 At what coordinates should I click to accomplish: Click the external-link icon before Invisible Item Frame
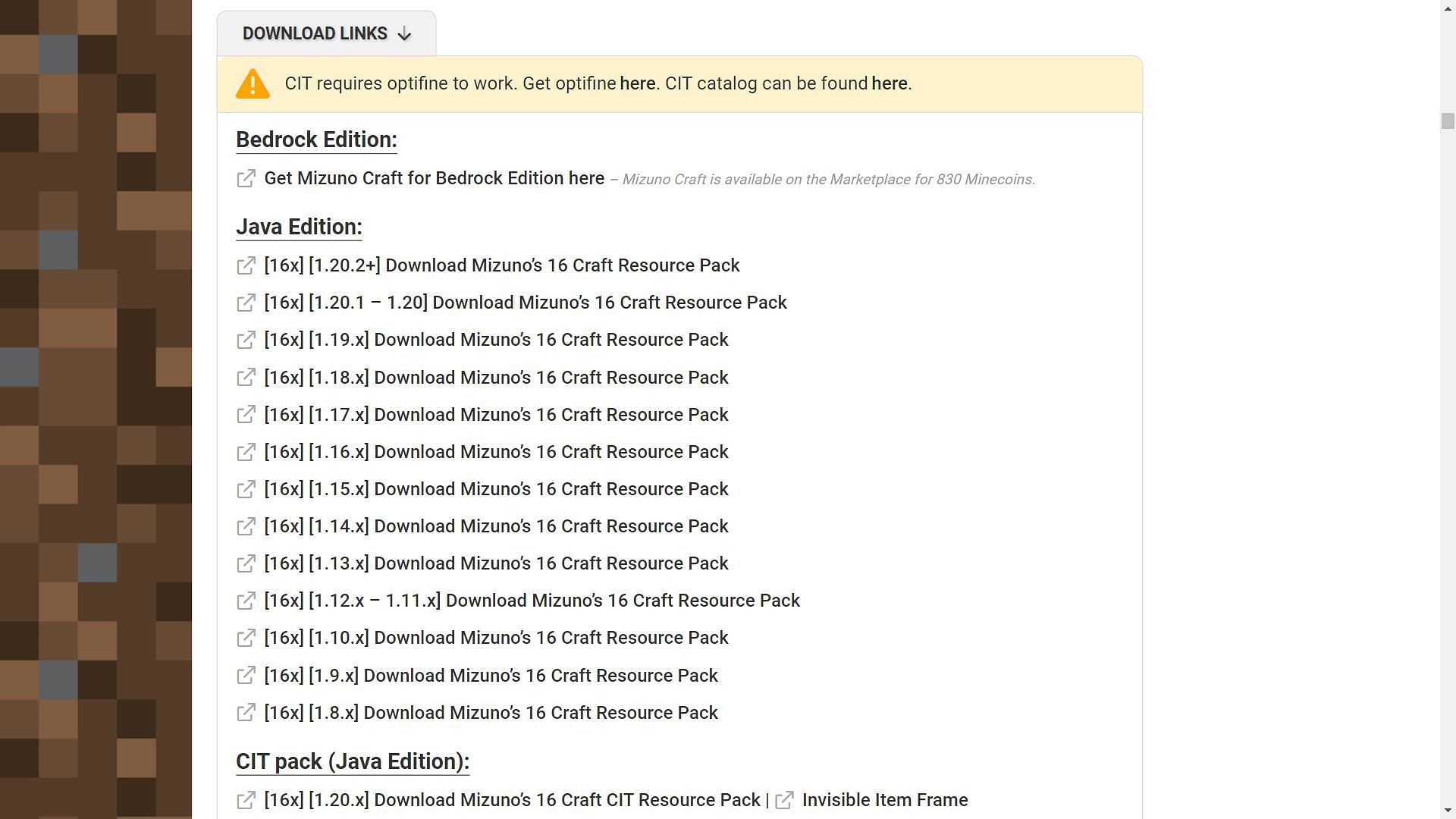coord(784,800)
